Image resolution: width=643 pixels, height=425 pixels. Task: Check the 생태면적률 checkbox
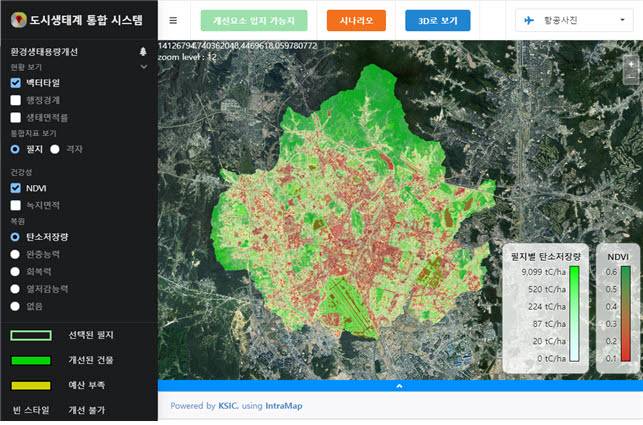pos(16,117)
